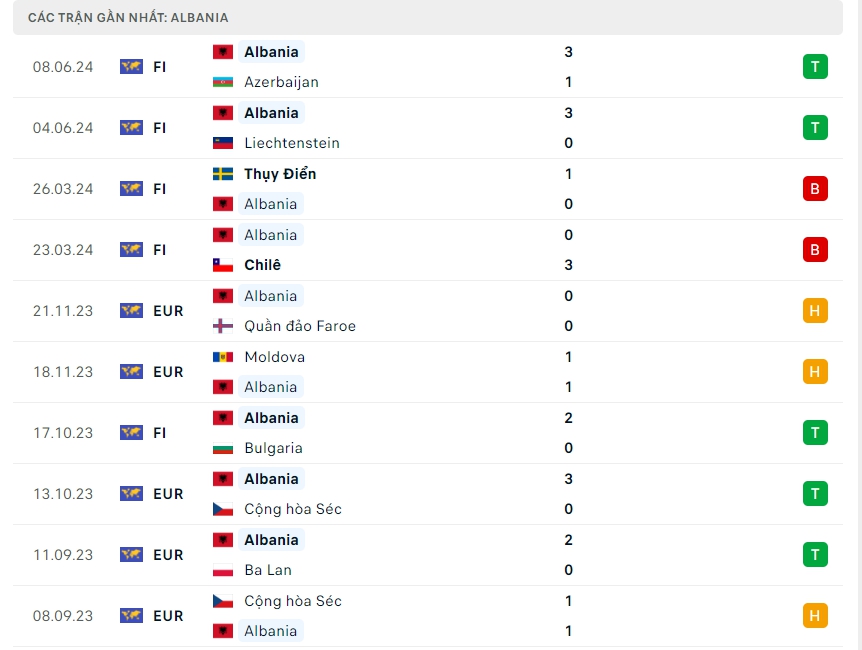The width and height of the screenshot is (862, 650).
Task: Click the 13.10.23 match date
Action: point(62,494)
